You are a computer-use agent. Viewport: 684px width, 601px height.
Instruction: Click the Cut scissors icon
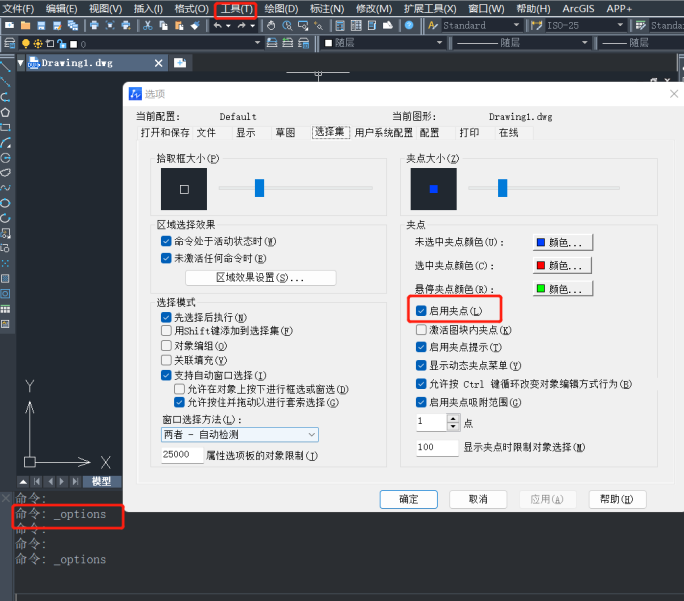click(148, 25)
